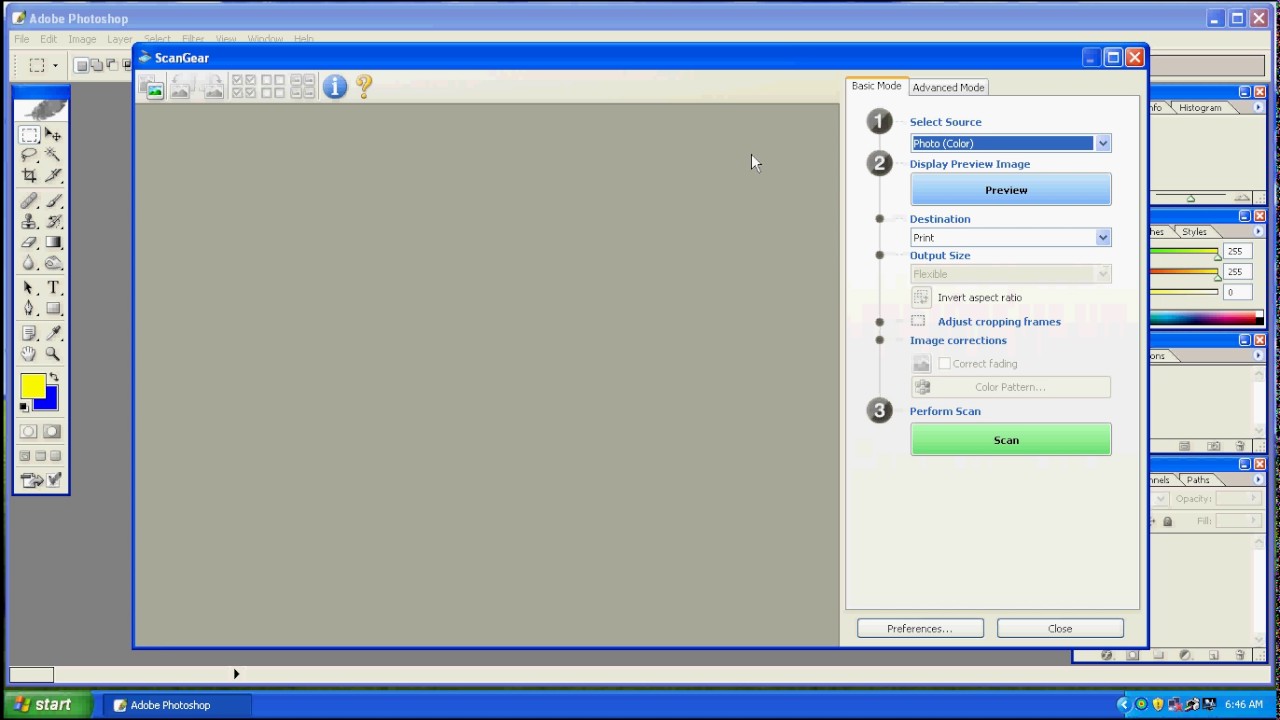This screenshot has width=1280, height=720.
Task: Select the Eyedropper tool
Action: 53,333
